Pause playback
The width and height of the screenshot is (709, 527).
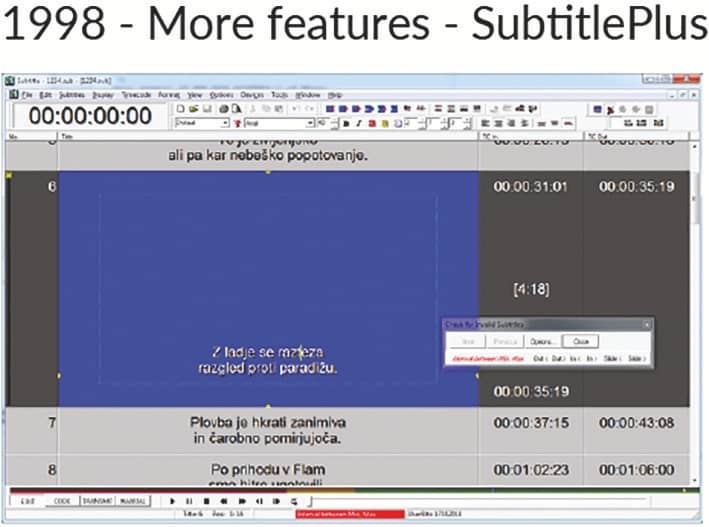pos(189,501)
